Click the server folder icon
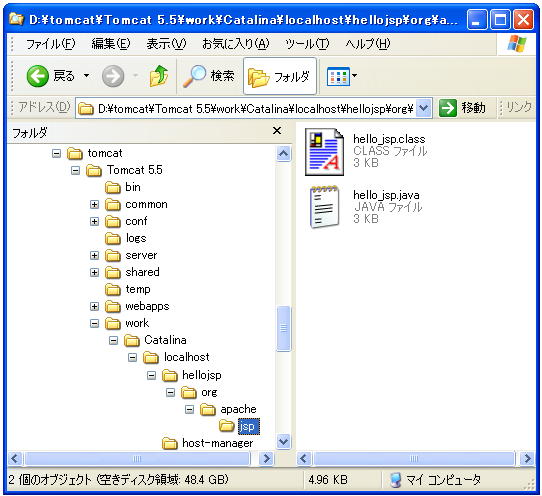Image resolution: width=542 pixels, height=496 pixels. pyautogui.click(x=113, y=255)
